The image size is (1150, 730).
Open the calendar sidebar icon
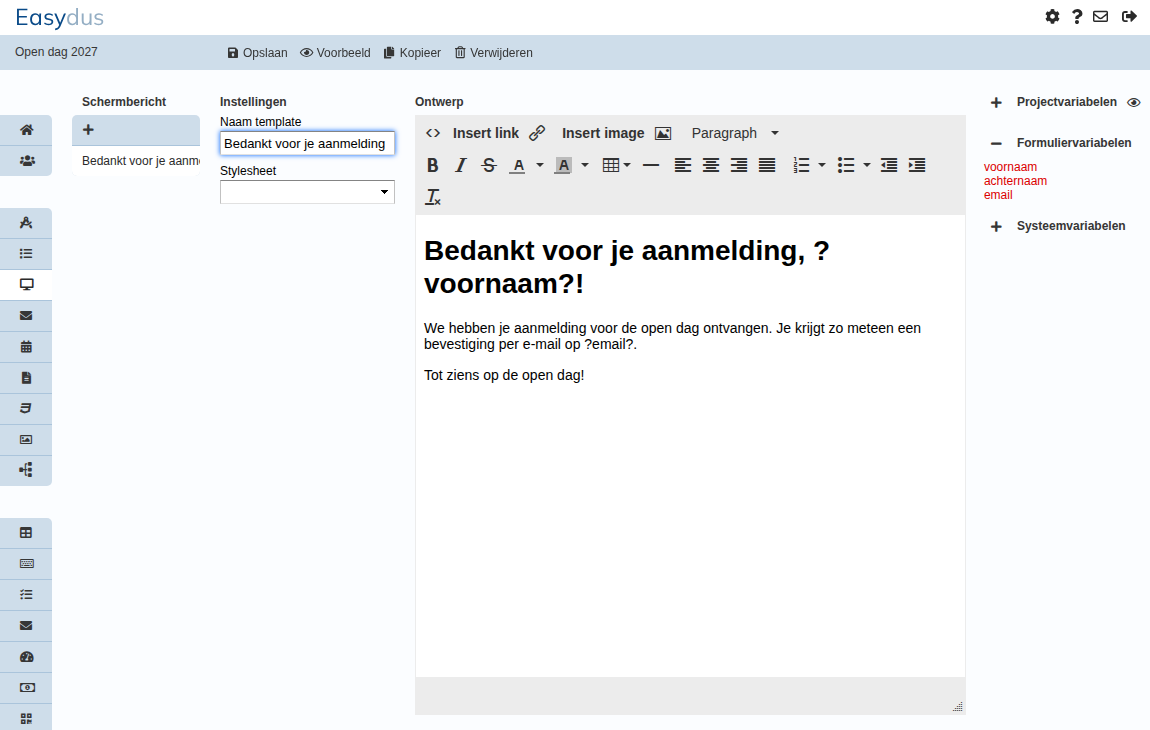click(x=26, y=347)
